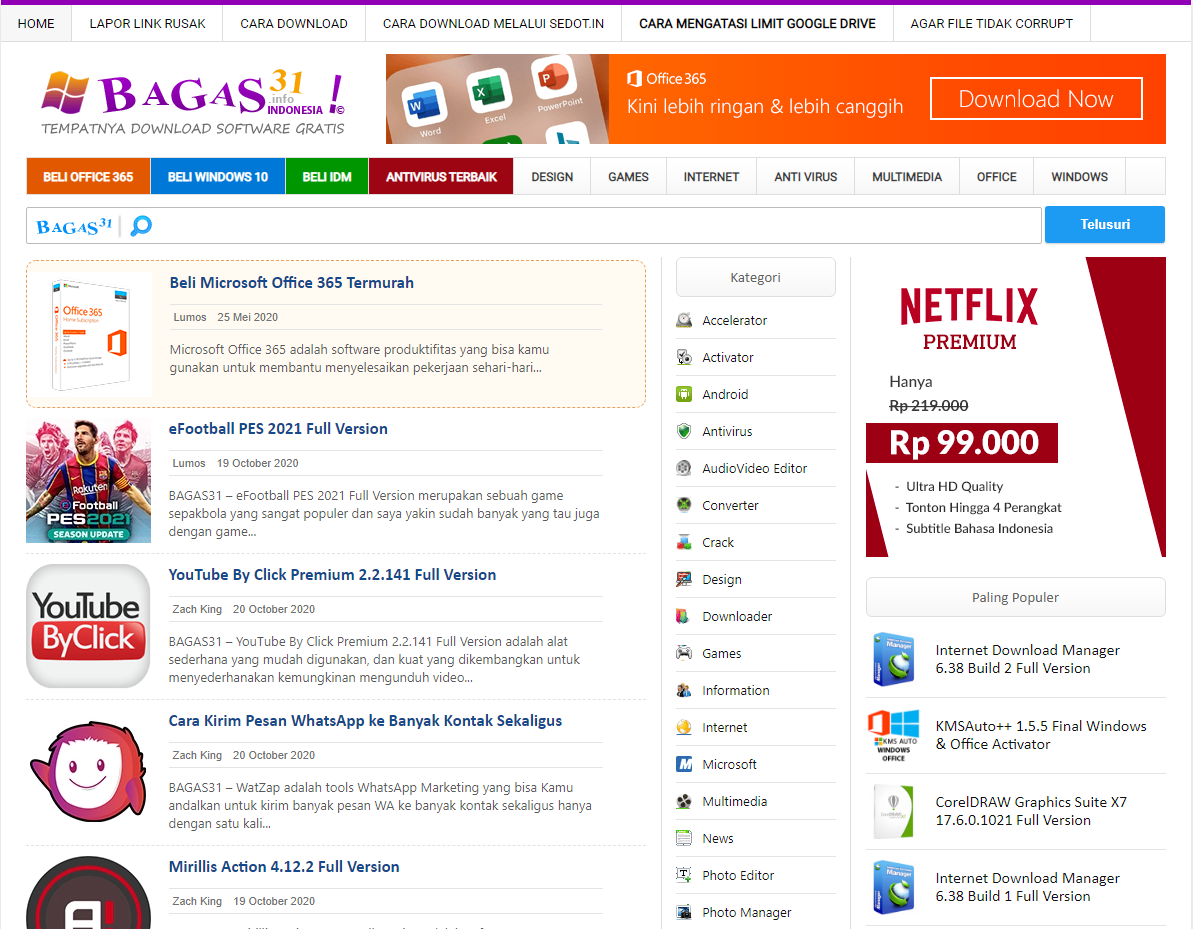
Task: Click the Internet category icon
Action: point(684,727)
